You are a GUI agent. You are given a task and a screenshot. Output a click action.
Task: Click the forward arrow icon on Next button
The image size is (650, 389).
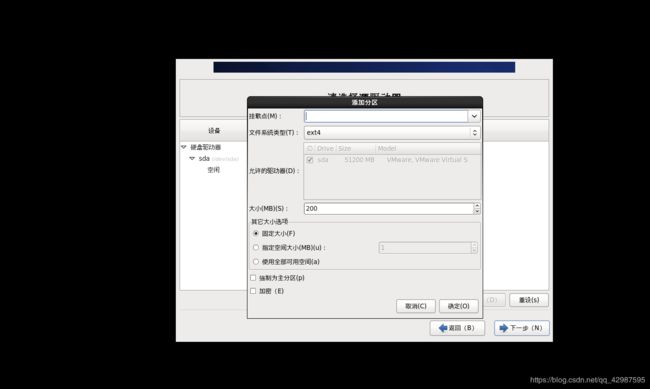(504, 328)
